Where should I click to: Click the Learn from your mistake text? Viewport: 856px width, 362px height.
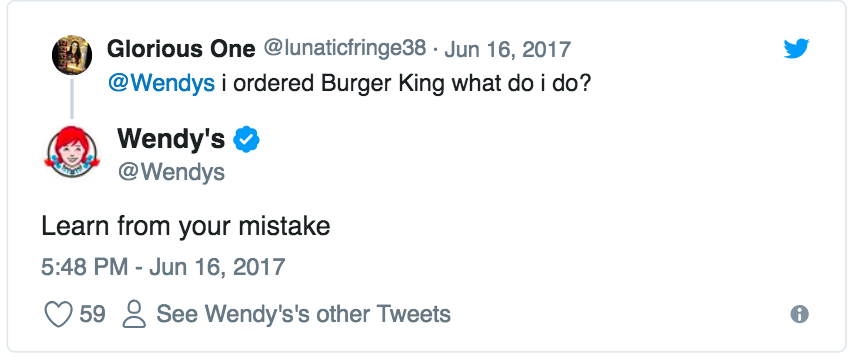coord(186,227)
